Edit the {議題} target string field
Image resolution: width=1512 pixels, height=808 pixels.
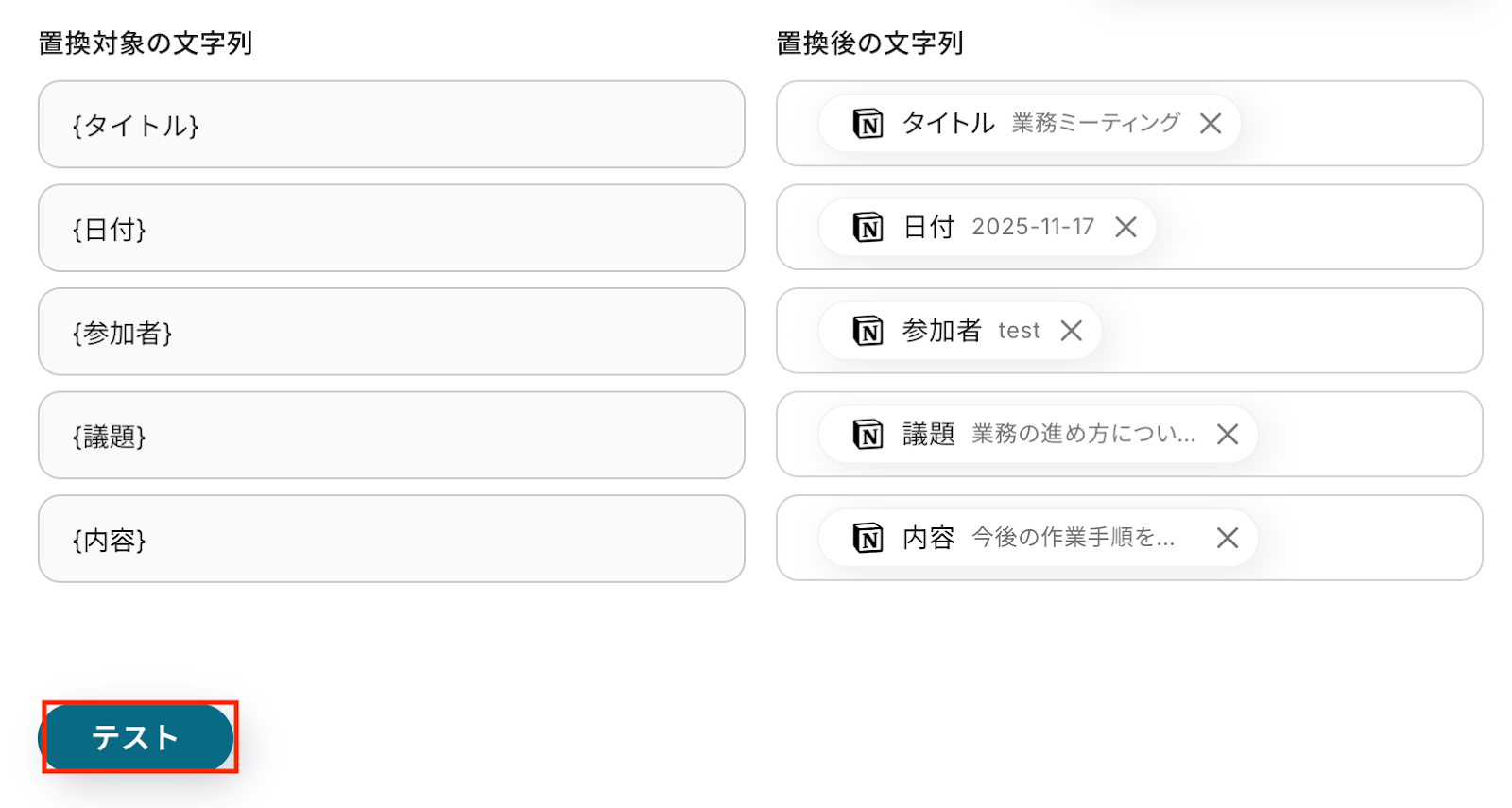[x=391, y=436]
